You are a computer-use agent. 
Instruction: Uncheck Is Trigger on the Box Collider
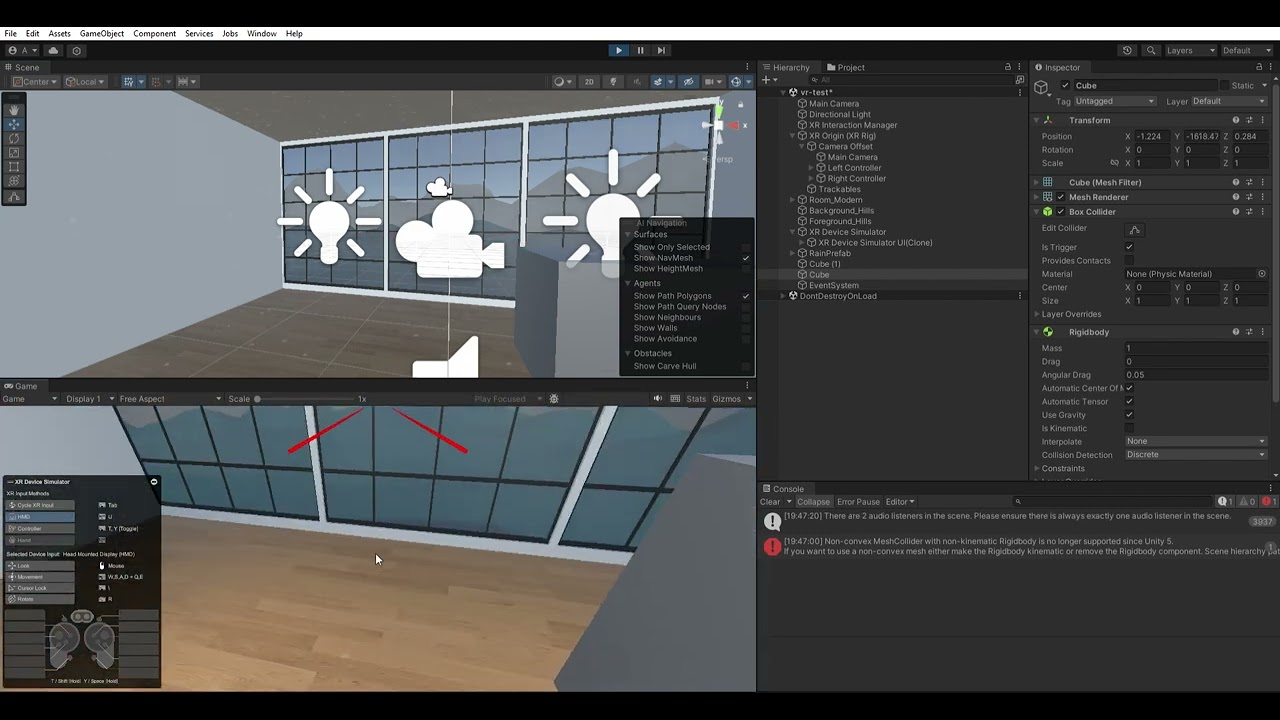(x=1130, y=247)
